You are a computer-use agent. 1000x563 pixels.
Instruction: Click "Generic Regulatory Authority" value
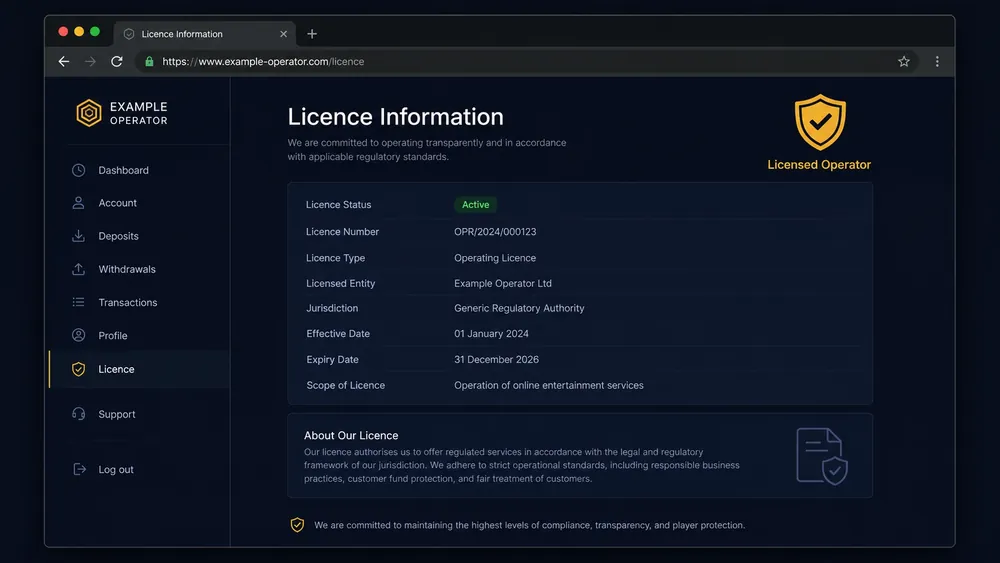coord(519,308)
